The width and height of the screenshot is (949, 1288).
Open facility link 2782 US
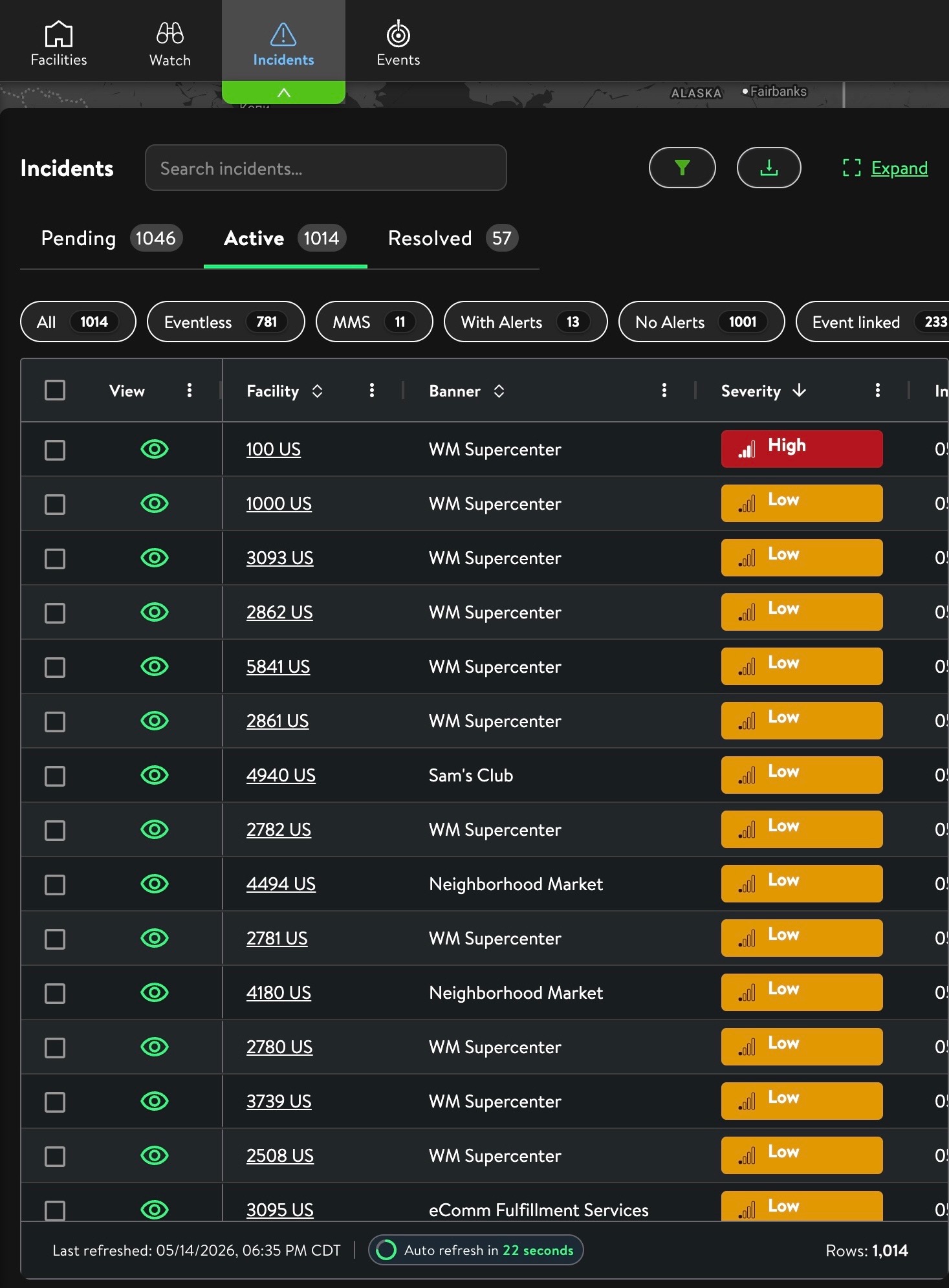click(x=279, y=830)
